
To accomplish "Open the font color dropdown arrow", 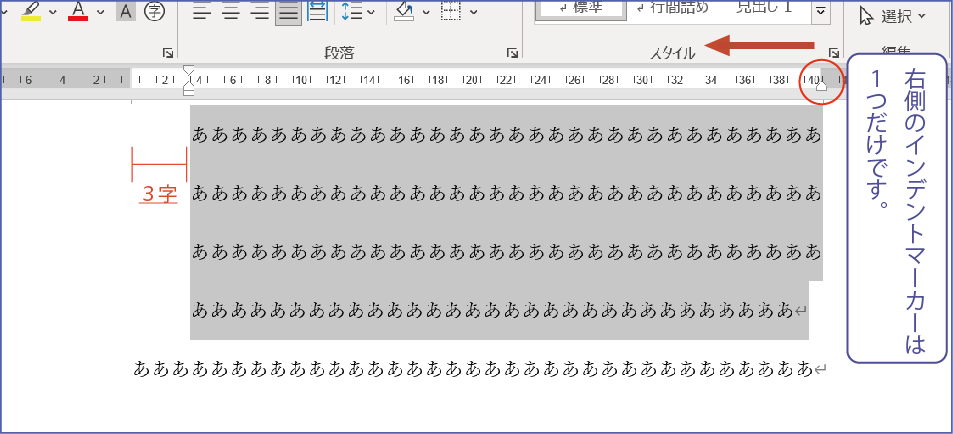I will click(x=100, y=13).
